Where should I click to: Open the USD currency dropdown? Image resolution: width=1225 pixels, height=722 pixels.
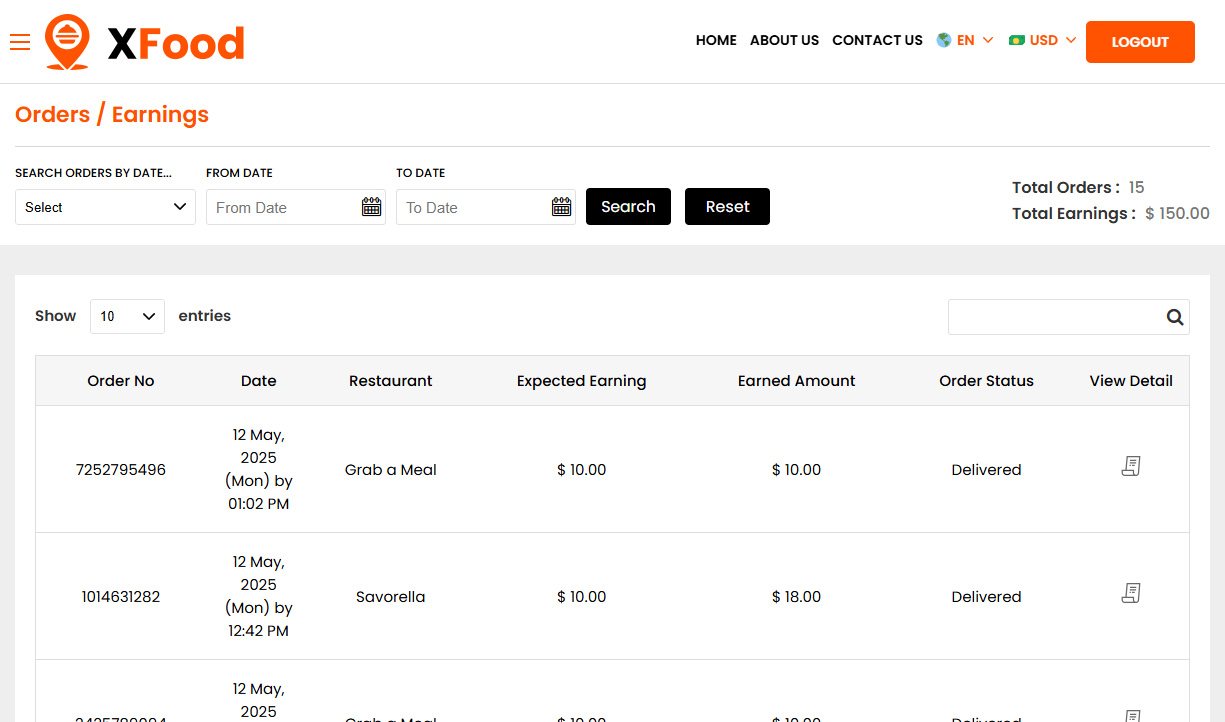click(x=1043, y=40)
